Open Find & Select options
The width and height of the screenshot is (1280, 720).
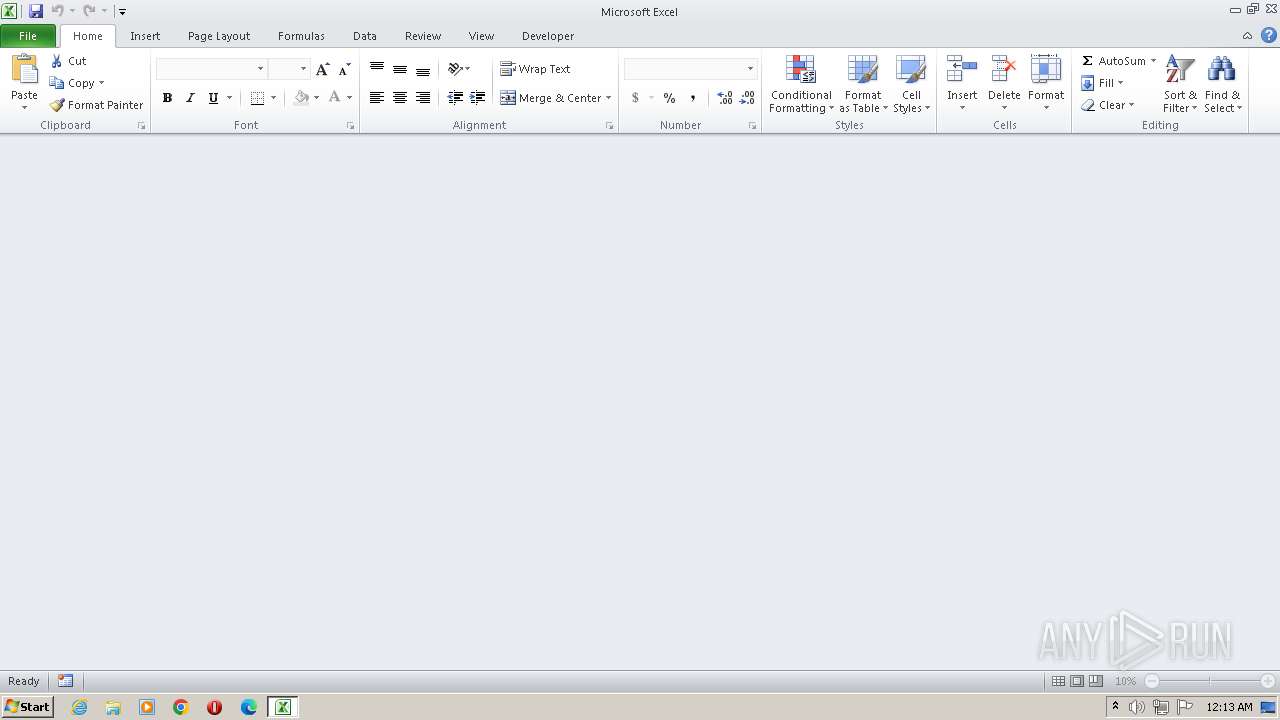[x=1222, y=84]
